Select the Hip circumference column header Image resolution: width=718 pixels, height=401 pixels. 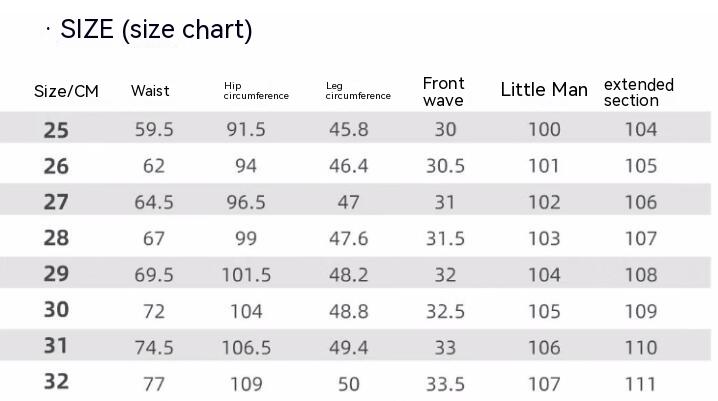256,91
